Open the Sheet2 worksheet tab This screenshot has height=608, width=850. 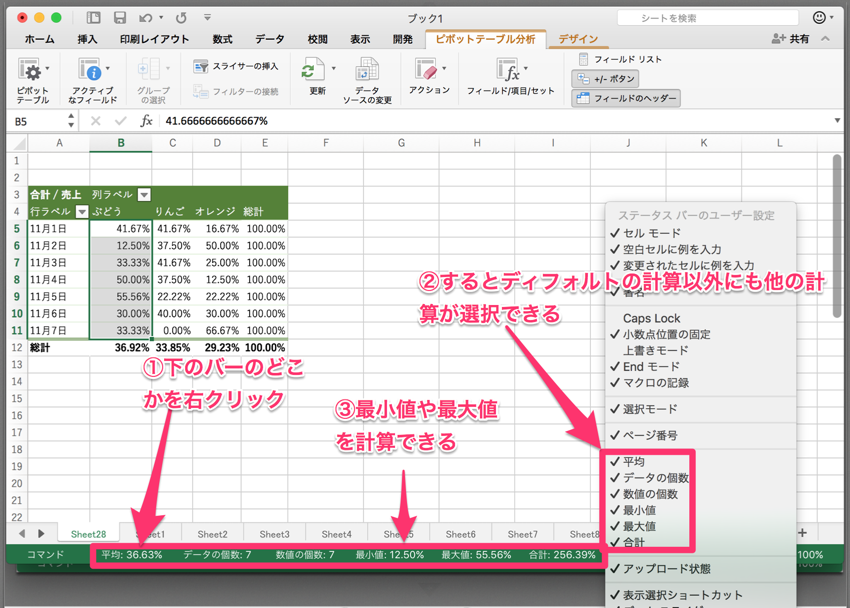(x=212, y=534)
